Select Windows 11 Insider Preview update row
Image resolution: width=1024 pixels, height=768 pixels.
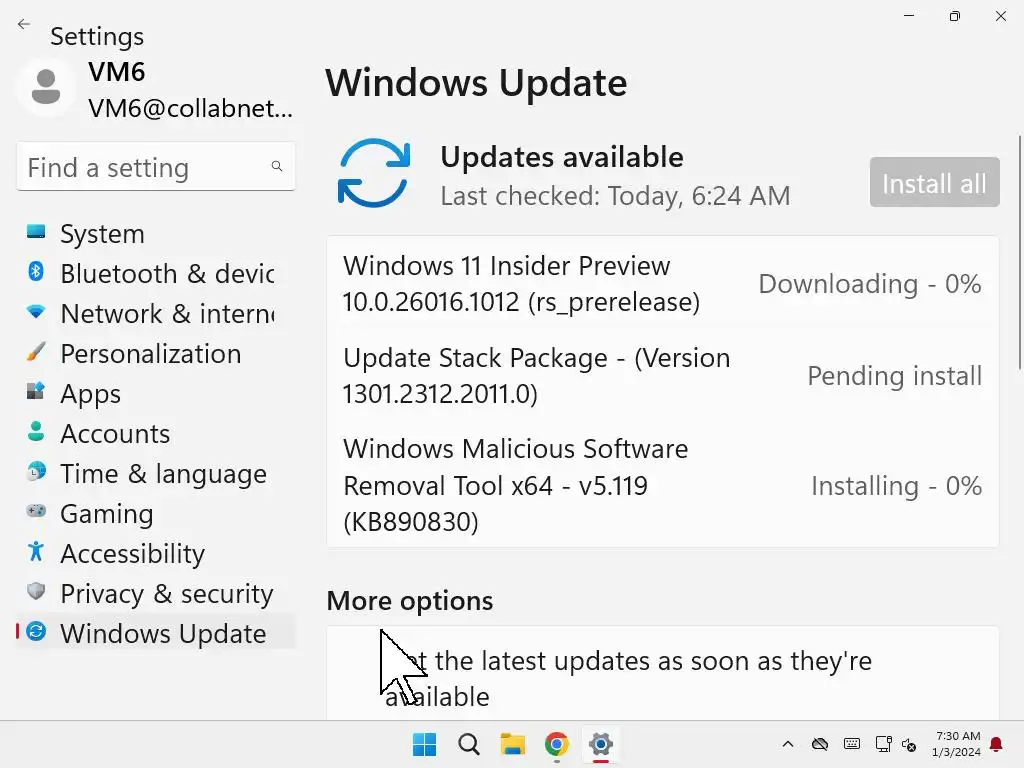pos(662,284)
